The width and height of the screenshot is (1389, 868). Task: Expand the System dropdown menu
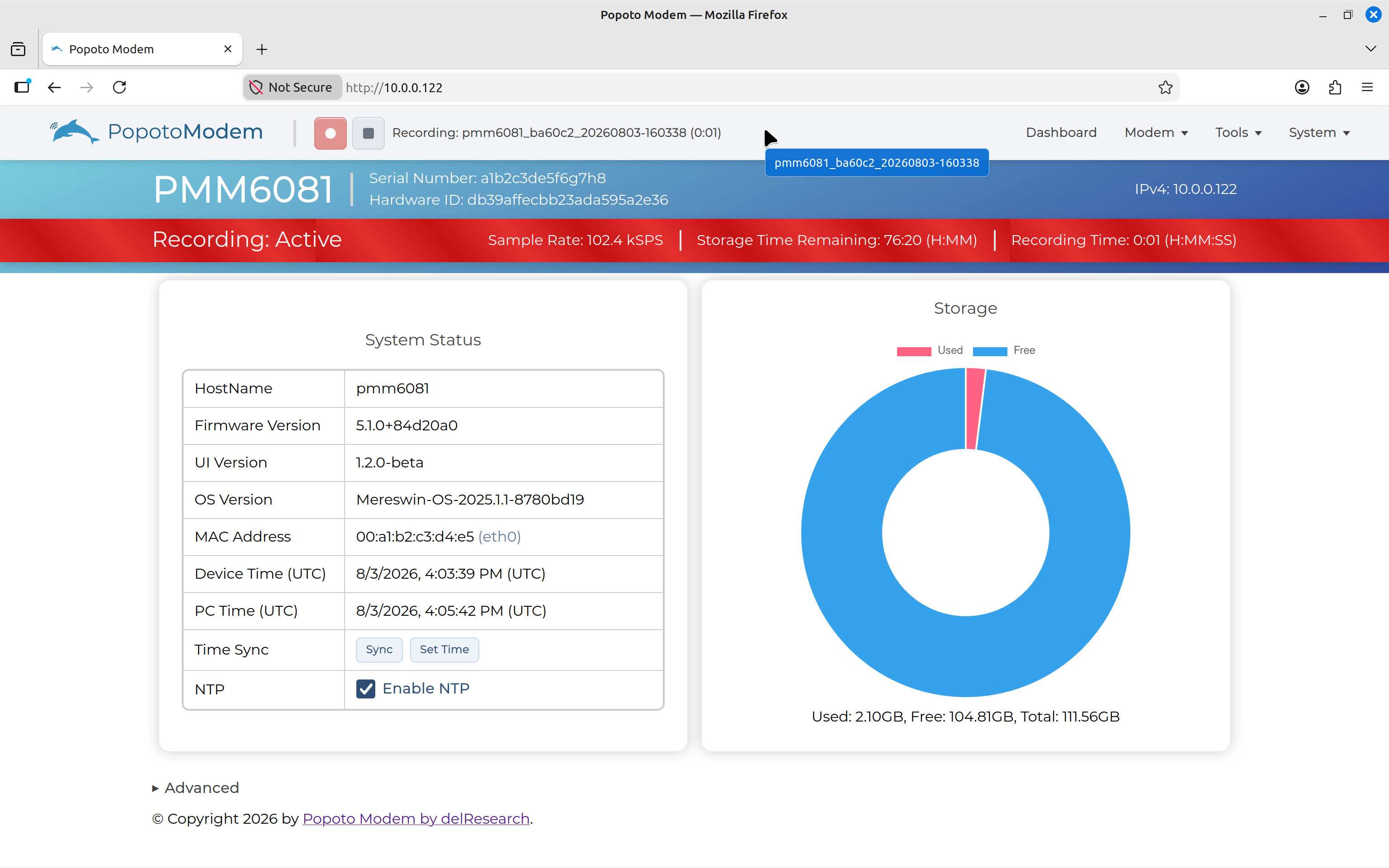tap(1319, 132)
